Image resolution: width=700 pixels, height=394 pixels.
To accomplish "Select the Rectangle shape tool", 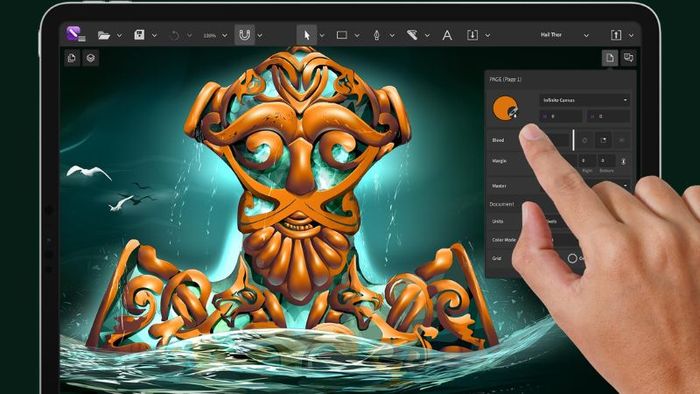I will pyautogui.click(x=342, y=35).
